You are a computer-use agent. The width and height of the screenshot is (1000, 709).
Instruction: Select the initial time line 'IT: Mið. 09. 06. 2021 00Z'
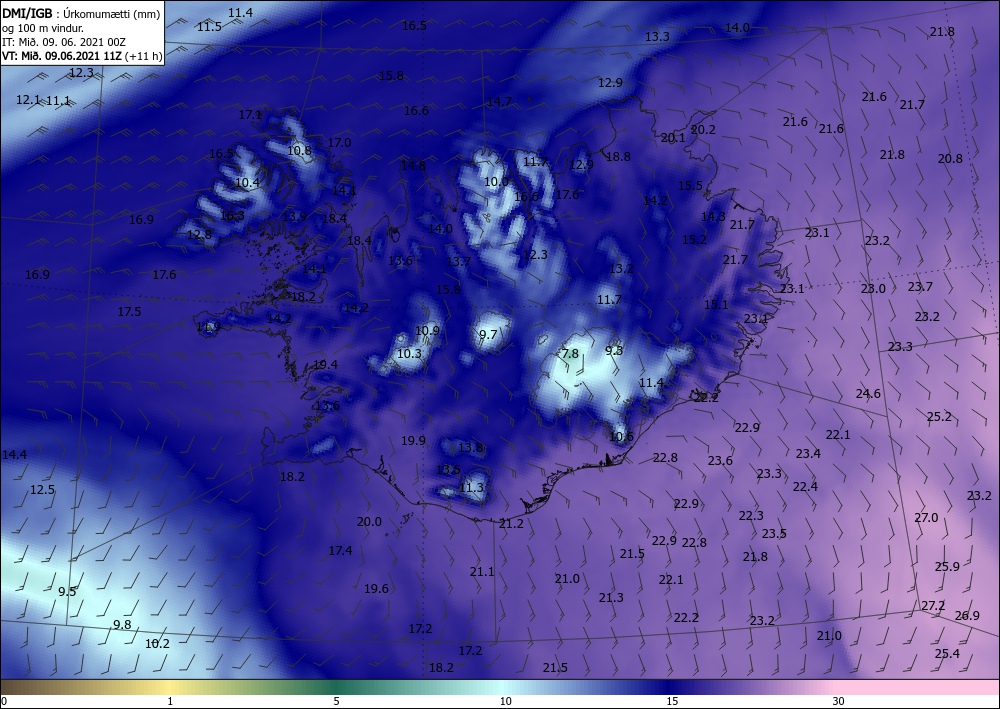[64, 42]
